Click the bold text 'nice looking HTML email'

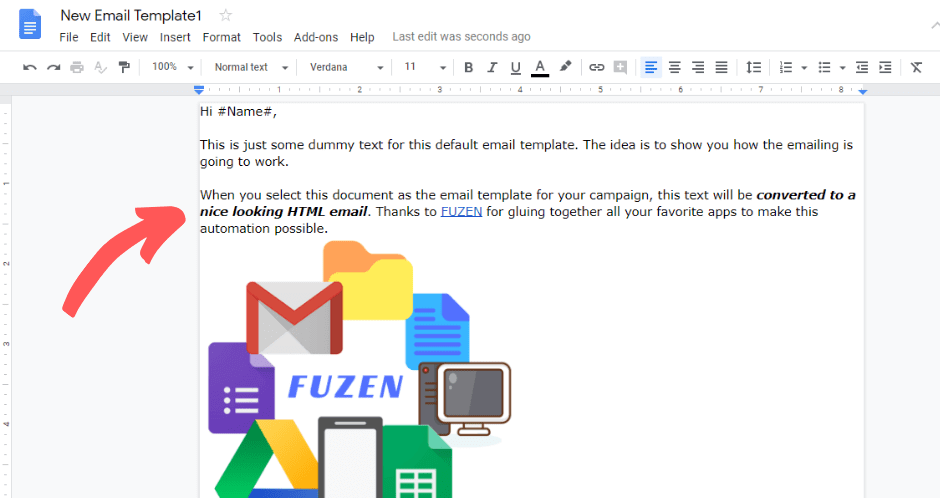(x=284, y=212)
